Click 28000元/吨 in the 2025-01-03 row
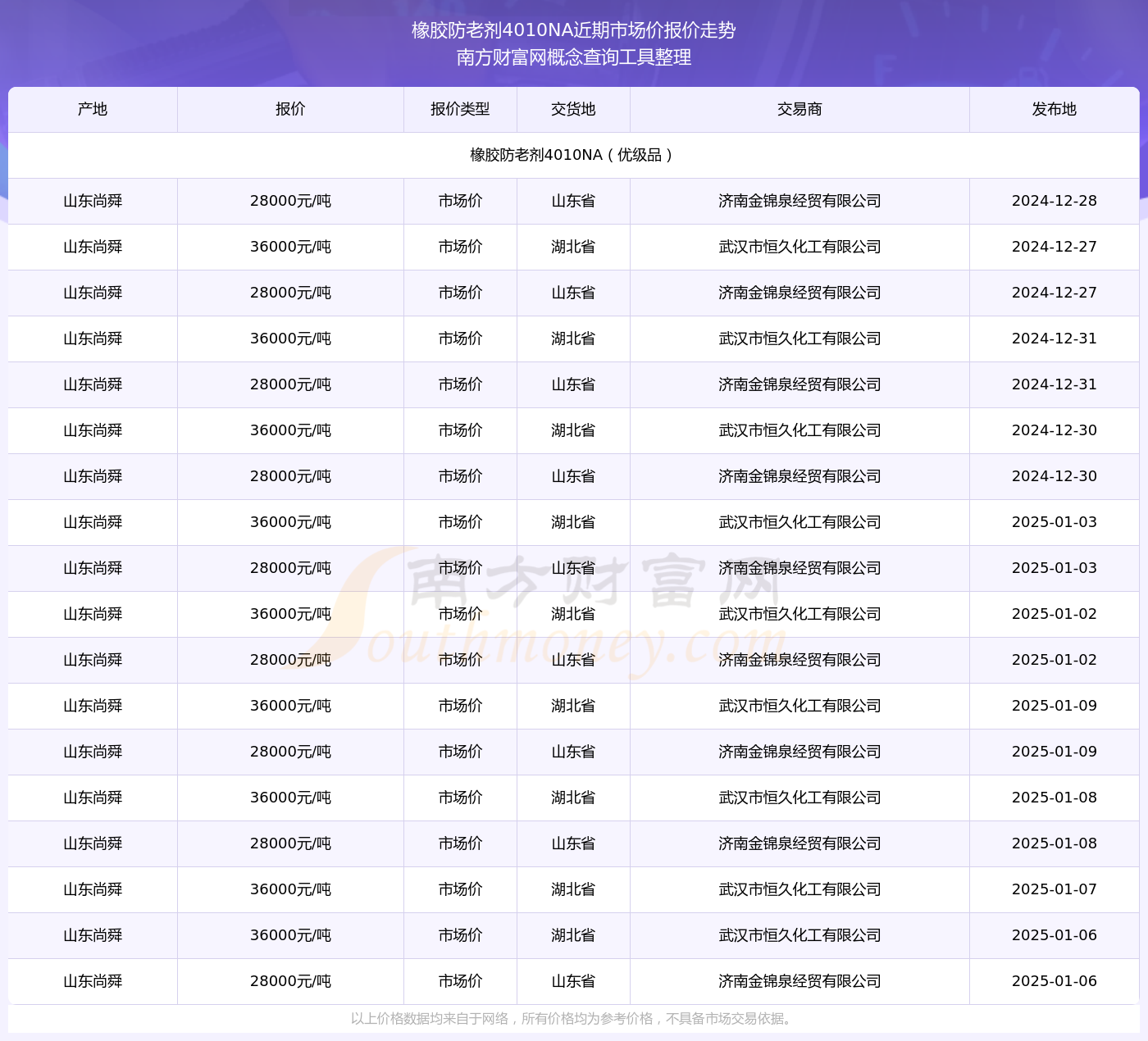1148x1041 pixels. pos(290,568)
